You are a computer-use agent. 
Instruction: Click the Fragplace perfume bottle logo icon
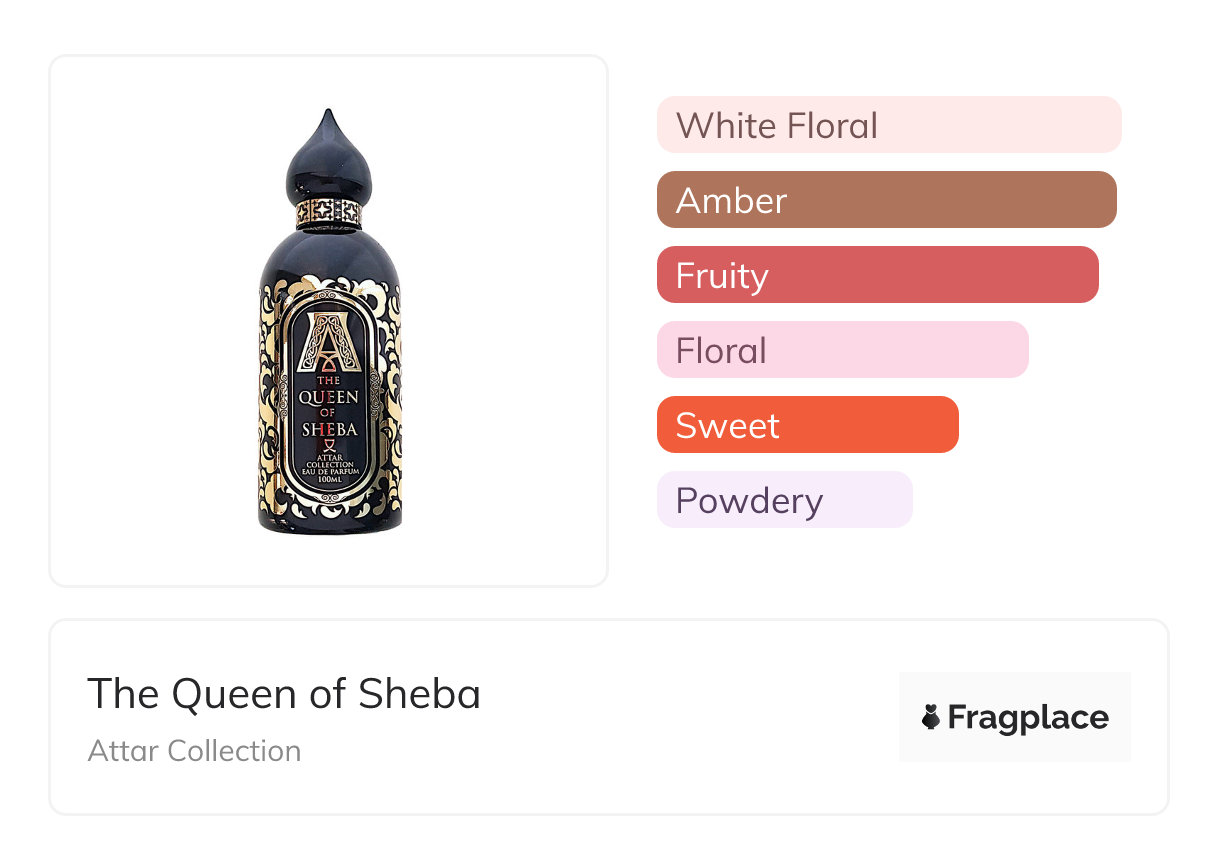[x=931, y=717]
